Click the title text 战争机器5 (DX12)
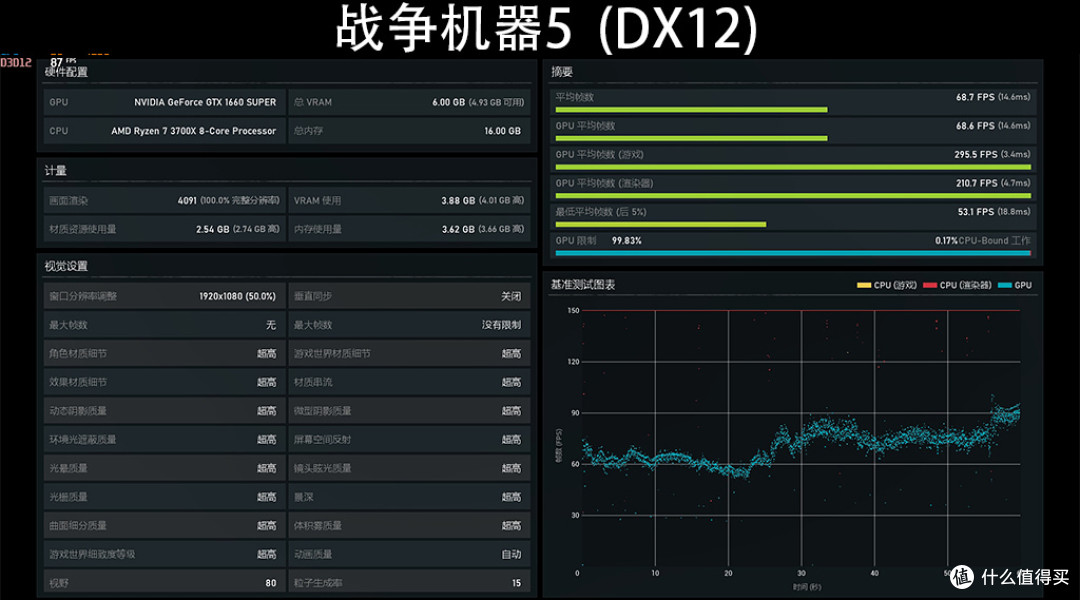Screen dimensions: 1080x600 pos(547,29)
